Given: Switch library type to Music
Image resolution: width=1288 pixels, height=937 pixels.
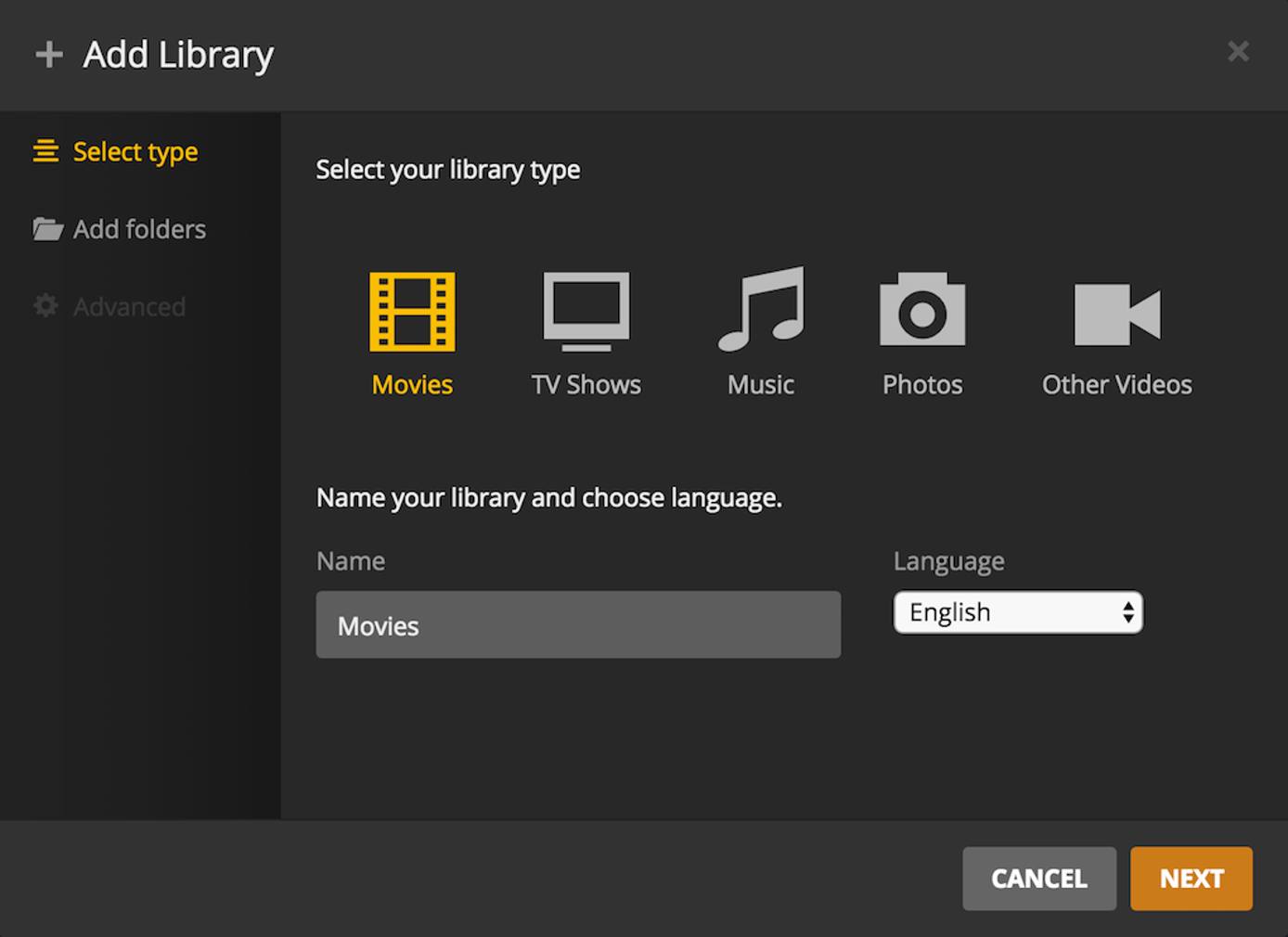Looking at the screenshot, I should (759, 334).
